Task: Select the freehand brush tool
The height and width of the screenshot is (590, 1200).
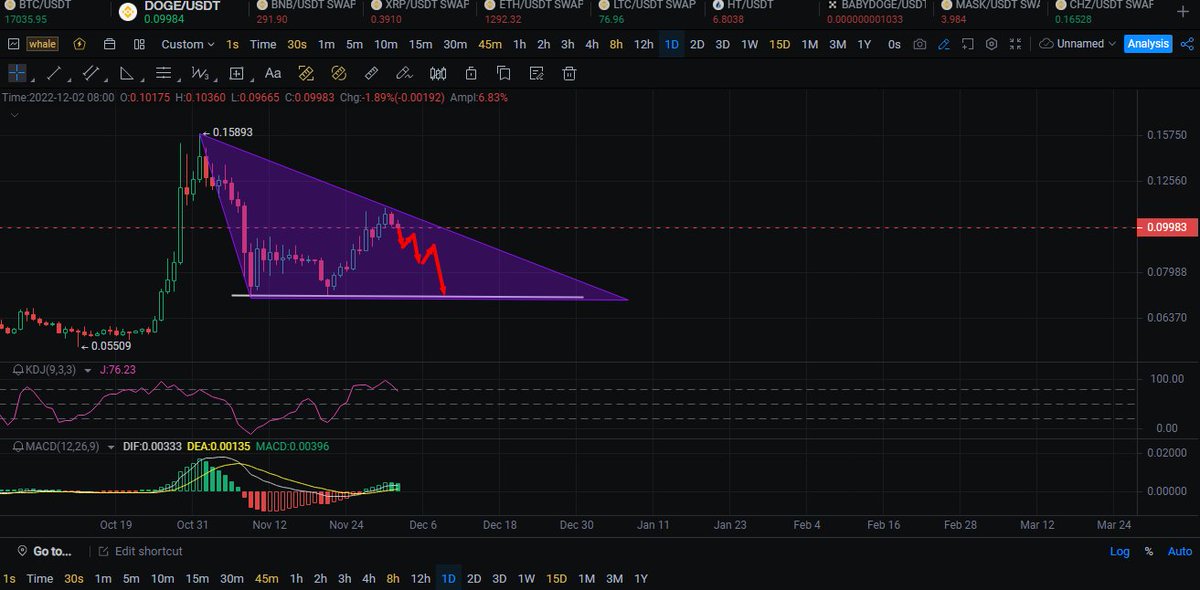Action: point(404,73)
